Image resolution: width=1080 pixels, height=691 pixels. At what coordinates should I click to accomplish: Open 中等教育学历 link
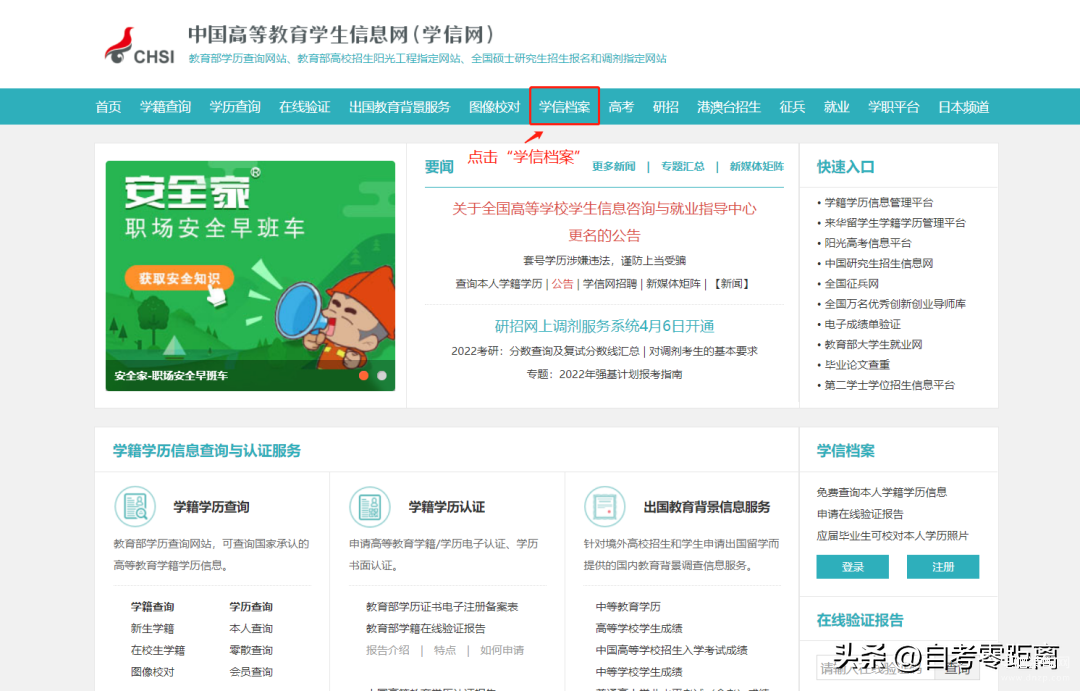[628, 607]
